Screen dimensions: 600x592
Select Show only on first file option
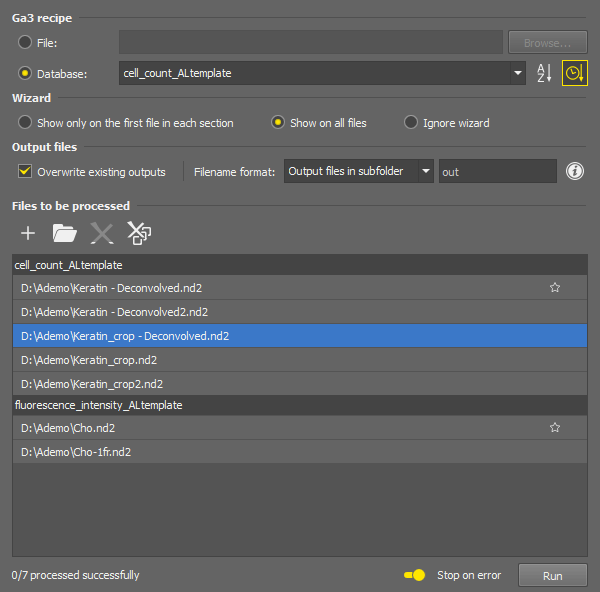click(x=25, y=122)
